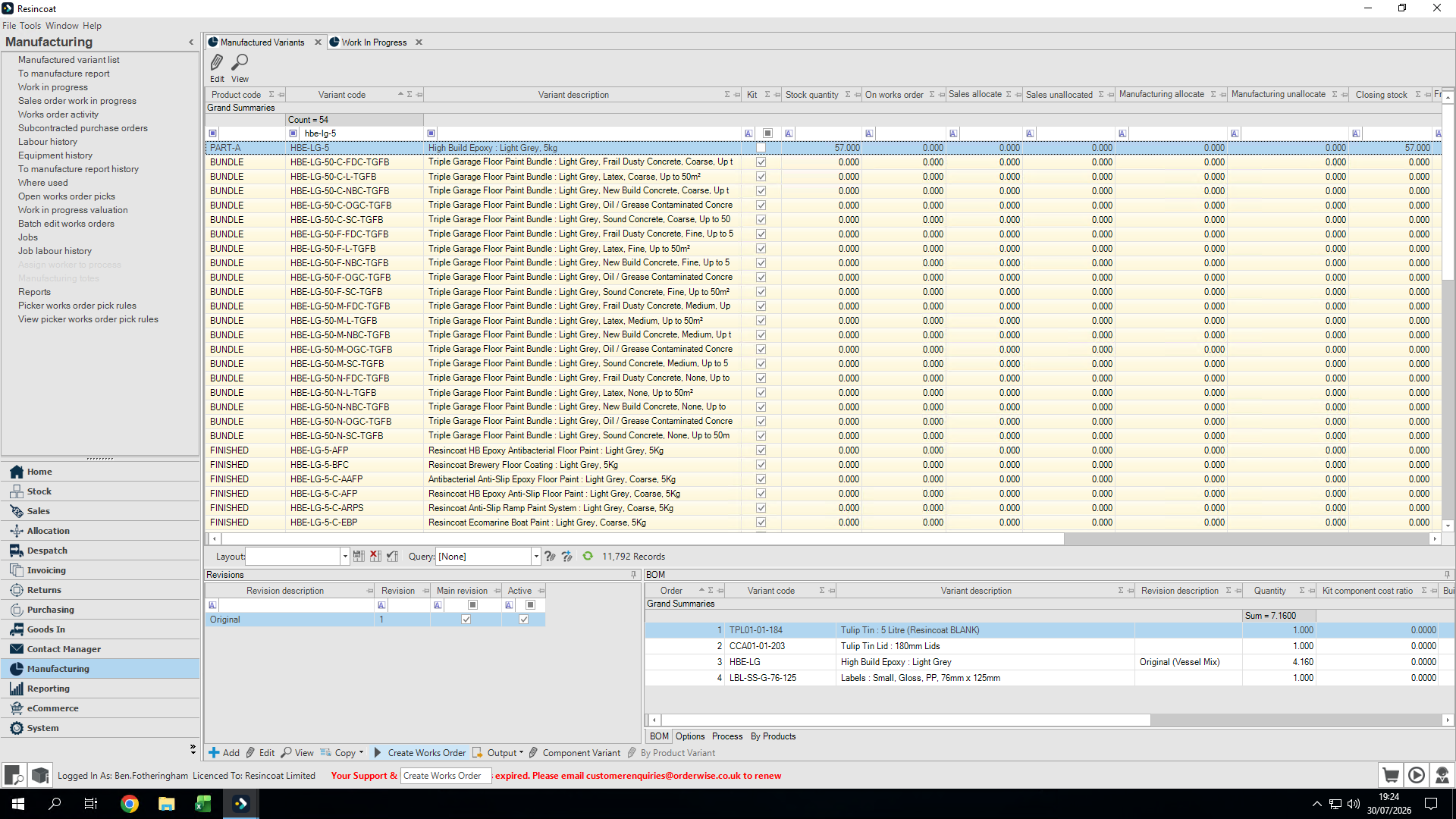This screenshot has width=1456, height=819.
Task: Open the shopping cart icon in status bar
Action: 1391,775
